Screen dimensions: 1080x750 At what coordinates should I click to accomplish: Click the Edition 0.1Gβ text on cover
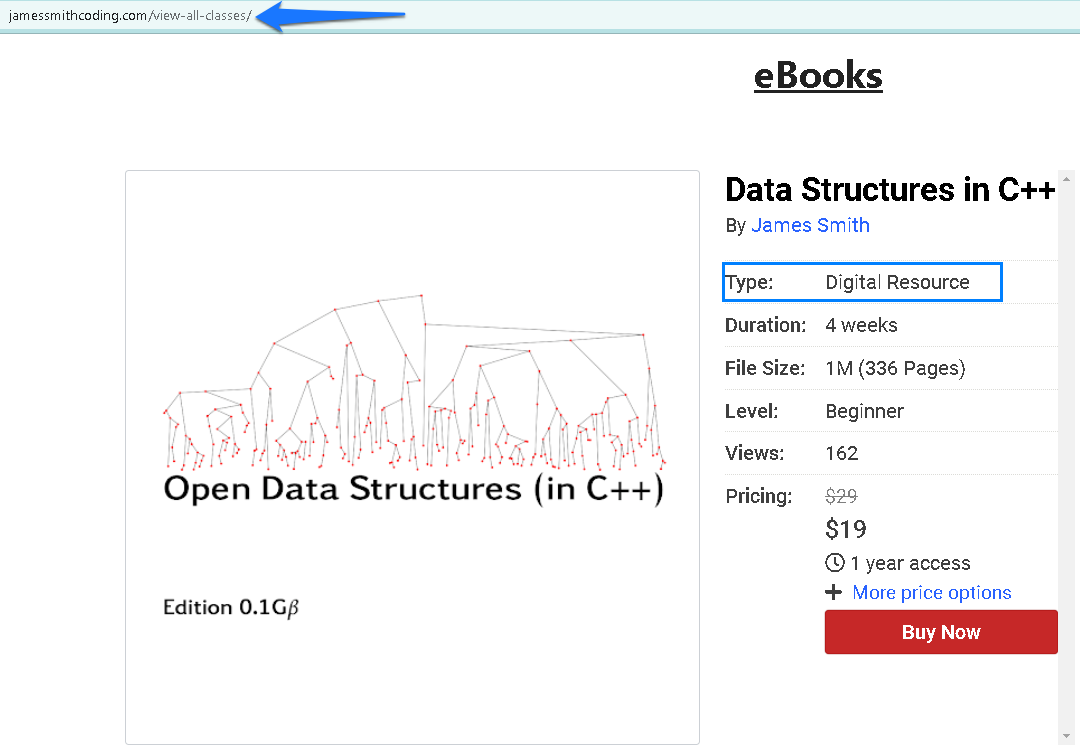pyautogui.click(x=231, y=607)
